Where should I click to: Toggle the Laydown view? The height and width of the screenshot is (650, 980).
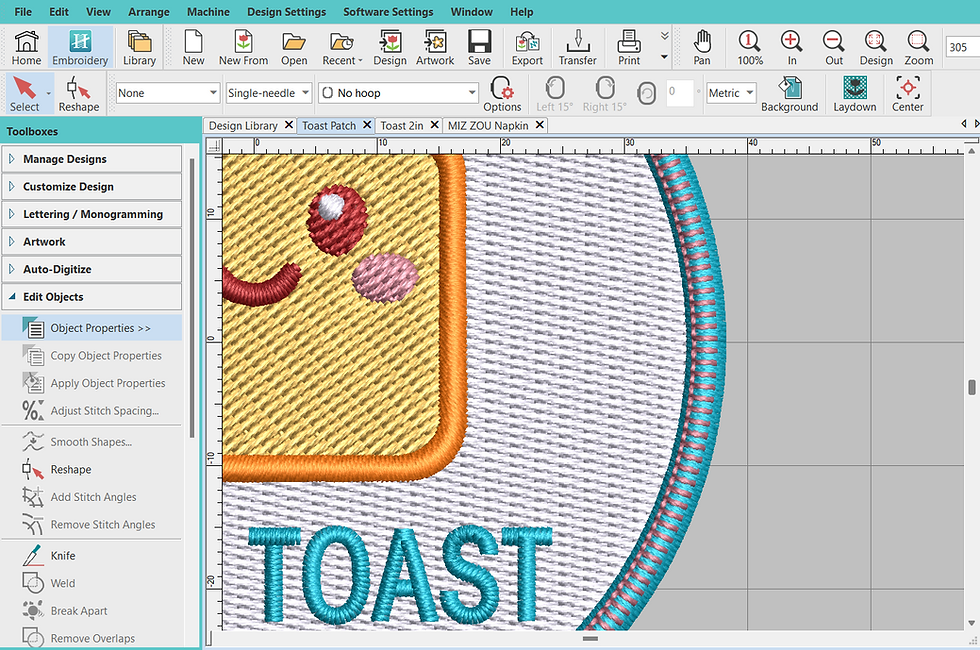pos(853,93)
